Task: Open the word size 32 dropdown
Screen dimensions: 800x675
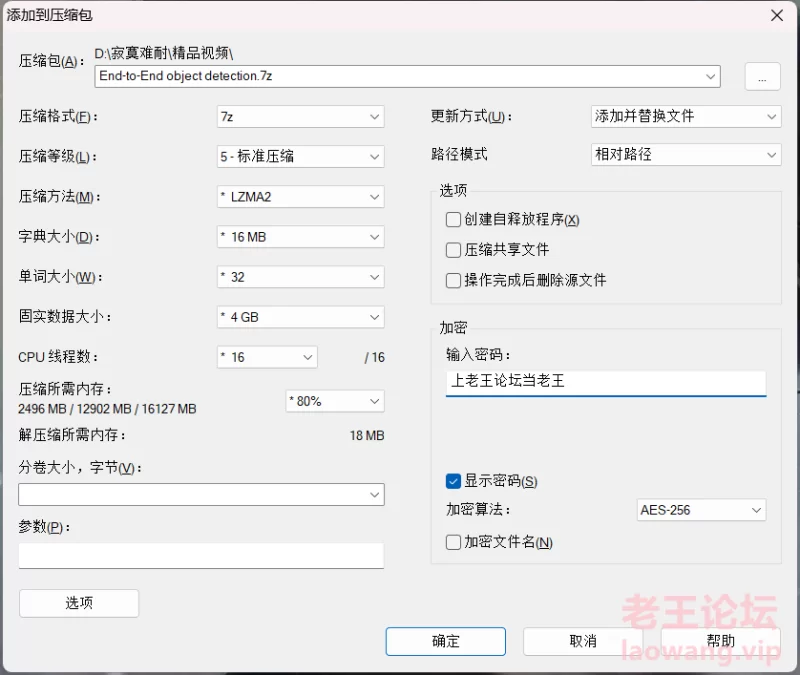Action: click(x=301, y=277)
